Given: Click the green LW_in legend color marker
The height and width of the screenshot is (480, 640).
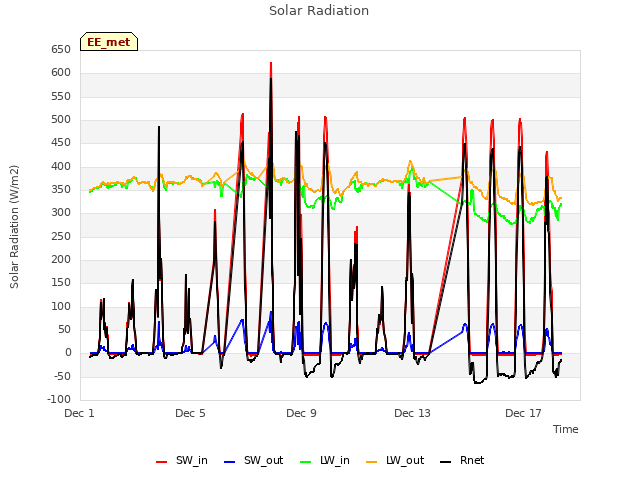Looking at the screenshot, I should pyautogui.click(x=306, y=462).
